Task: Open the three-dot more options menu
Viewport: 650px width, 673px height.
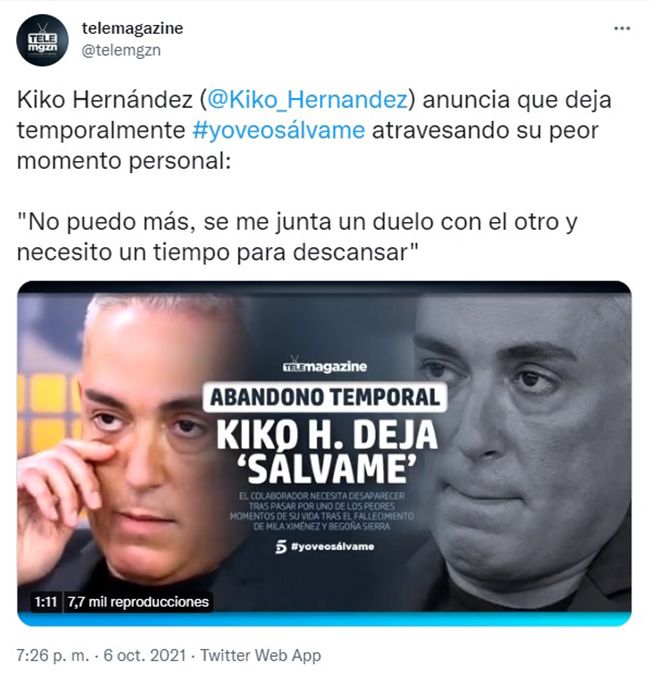Action: pos(622,28)
